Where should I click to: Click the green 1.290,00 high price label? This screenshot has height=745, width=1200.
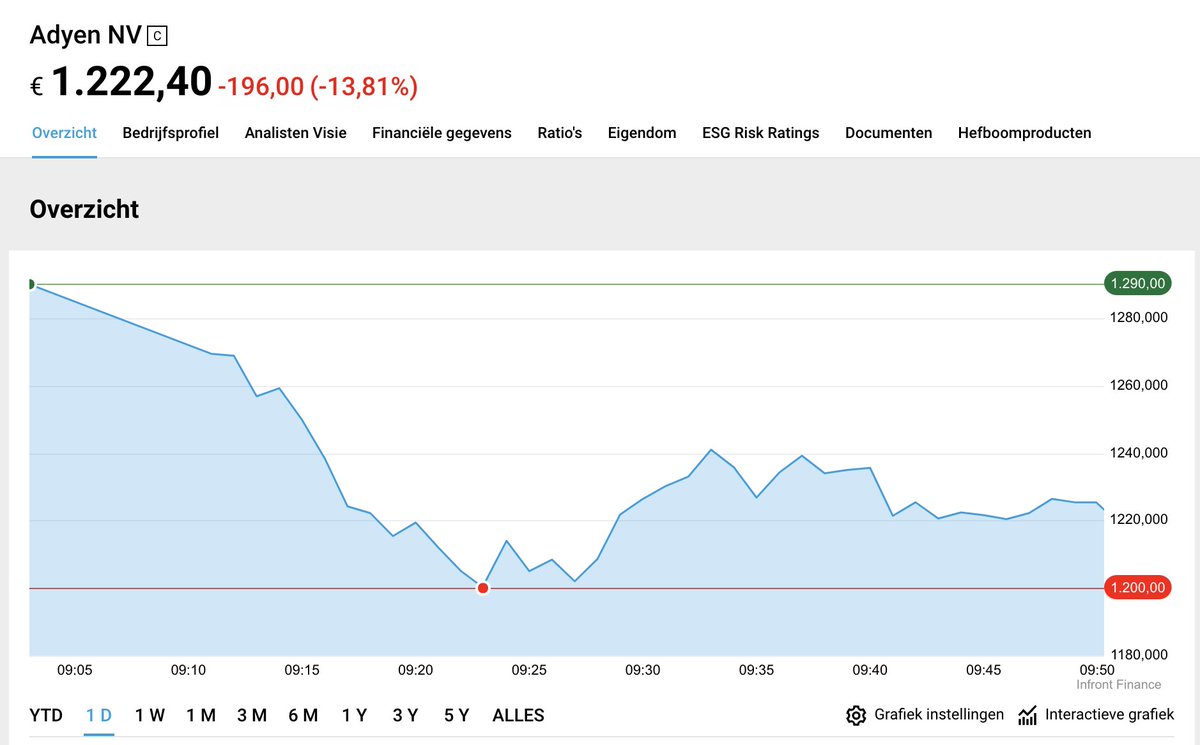(x=1137, y=284)
